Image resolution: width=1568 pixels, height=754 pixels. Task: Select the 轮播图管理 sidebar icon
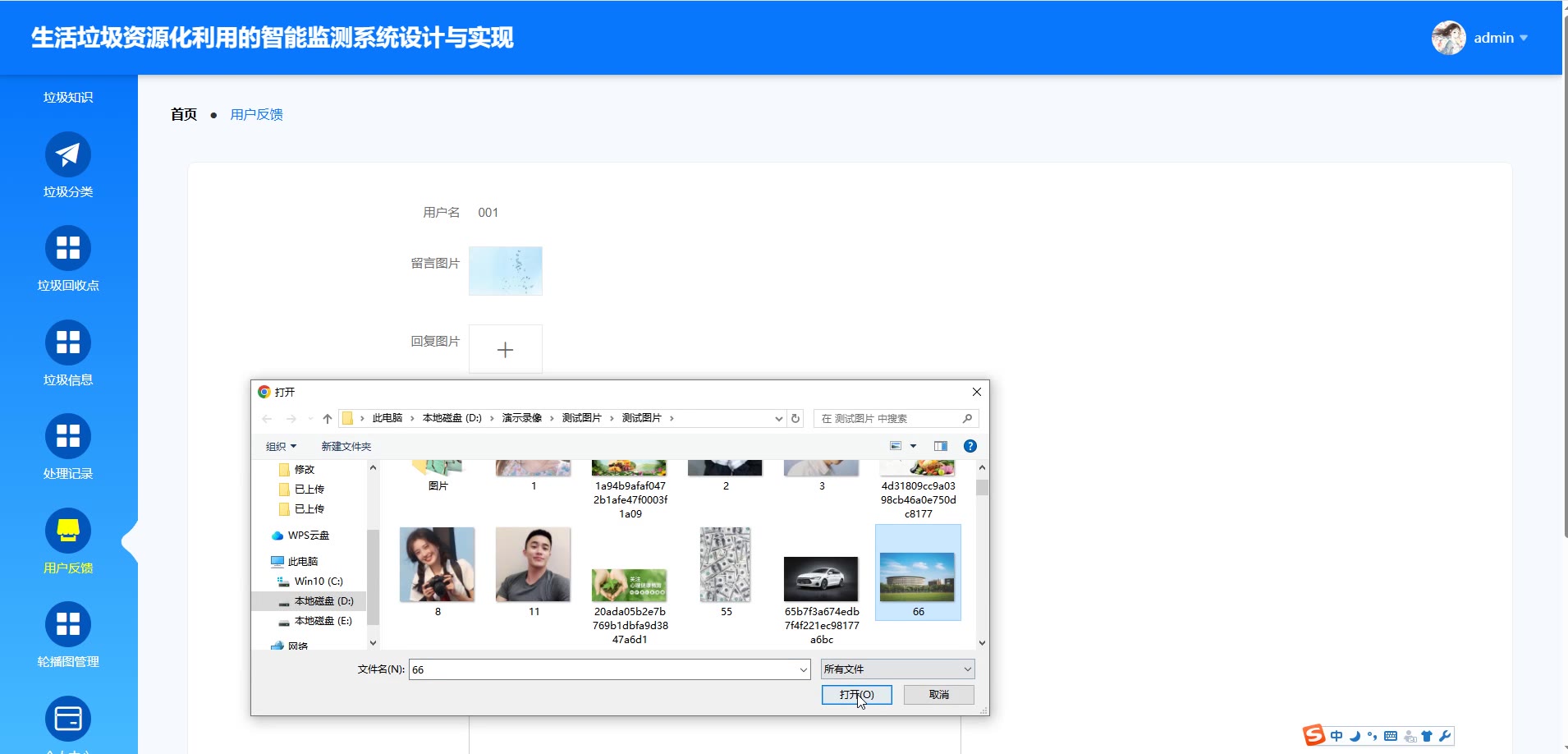coord(67,624)
